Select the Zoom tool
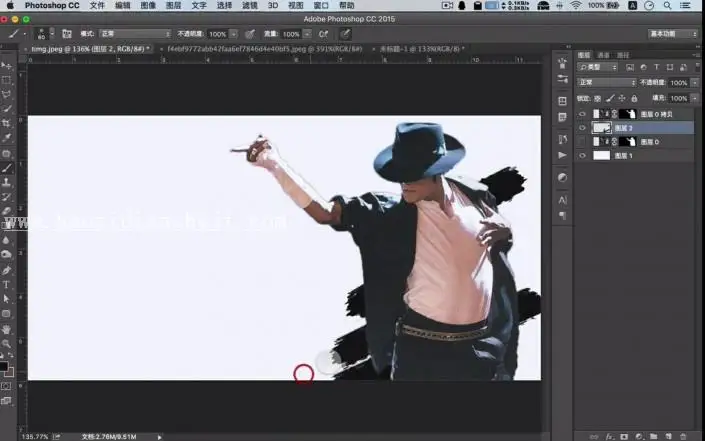The image size is (705, 441). (6, 344)
